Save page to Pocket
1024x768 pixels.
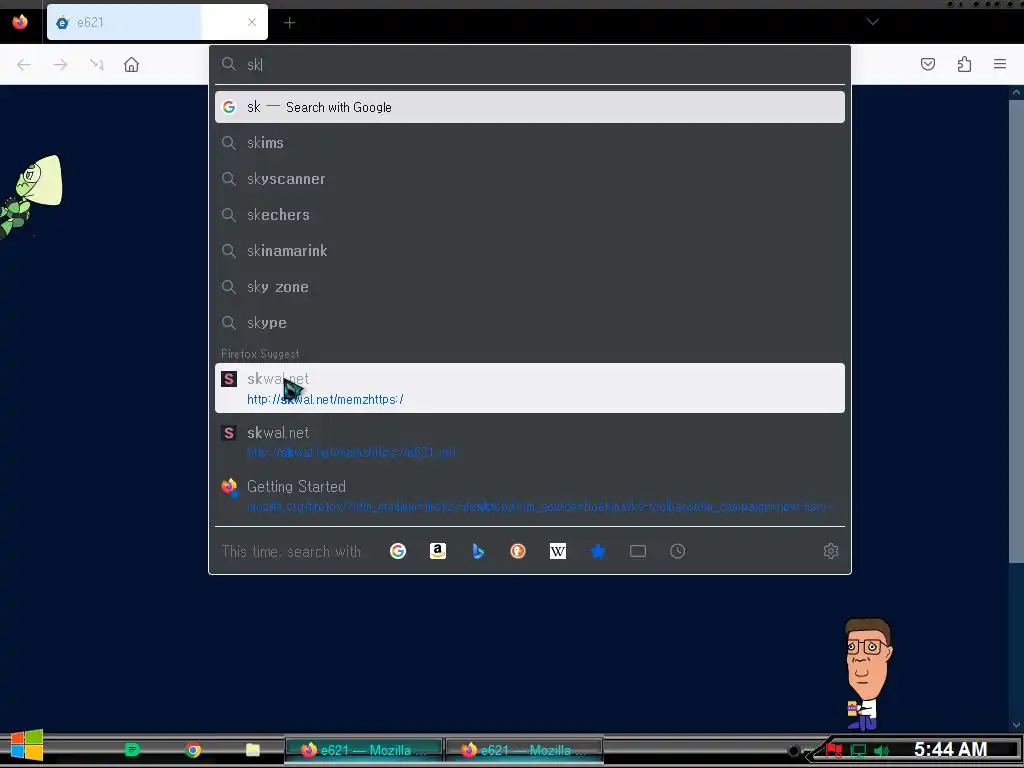click(x=927, y=64)
